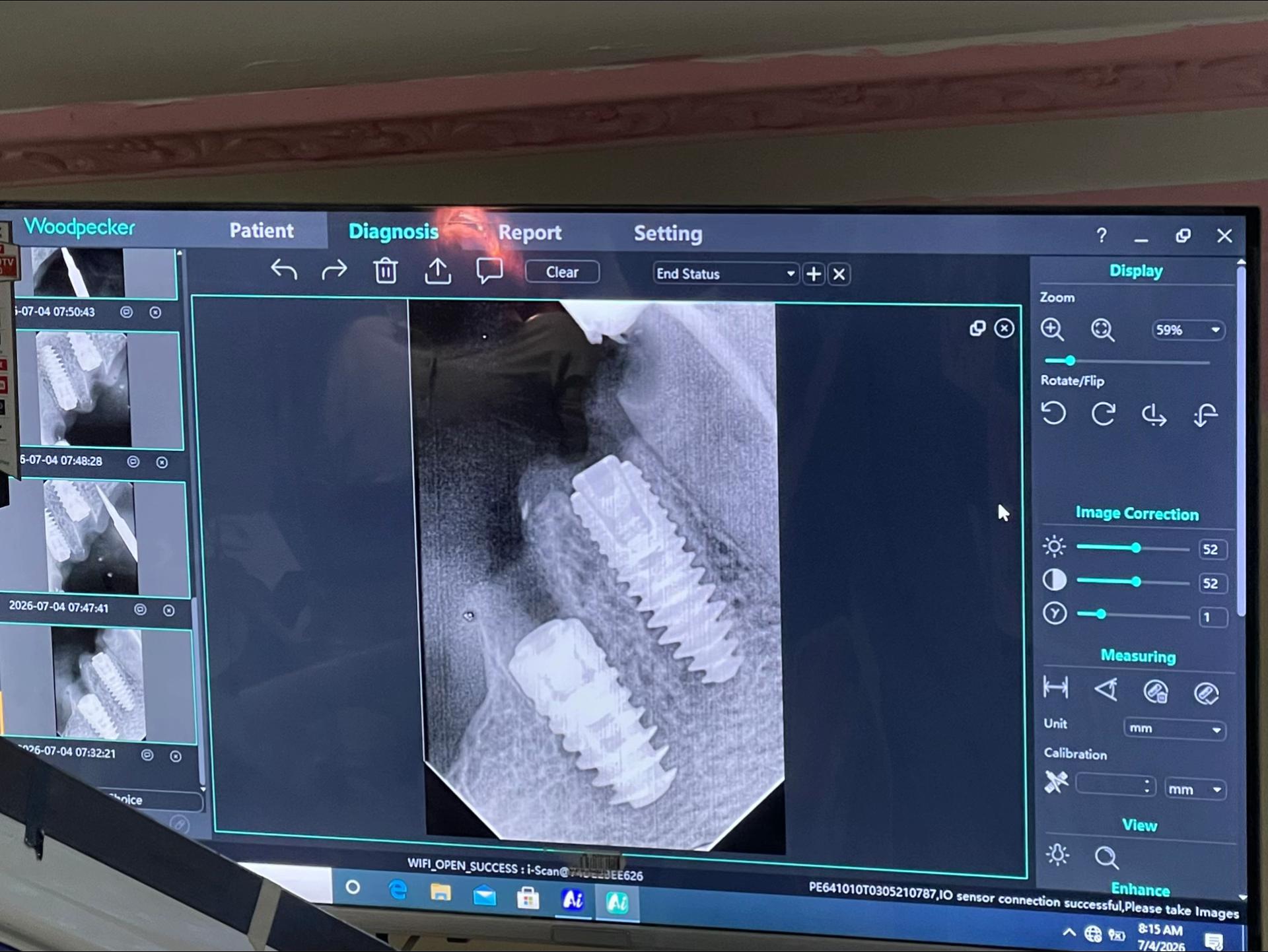
Task: Export the image with the upload icon
Action: pos(437,271)
